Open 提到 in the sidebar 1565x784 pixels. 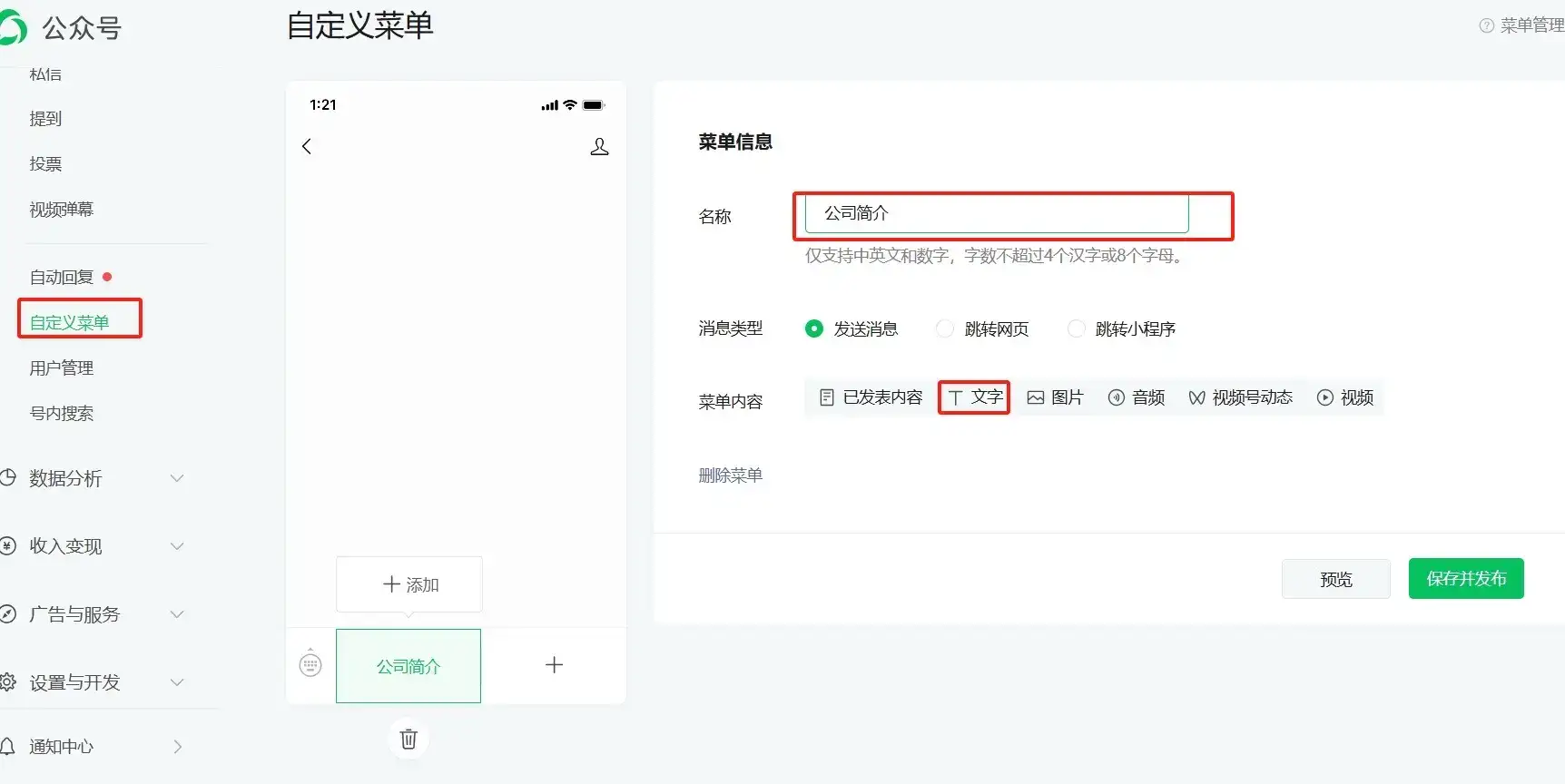point(45,119)
